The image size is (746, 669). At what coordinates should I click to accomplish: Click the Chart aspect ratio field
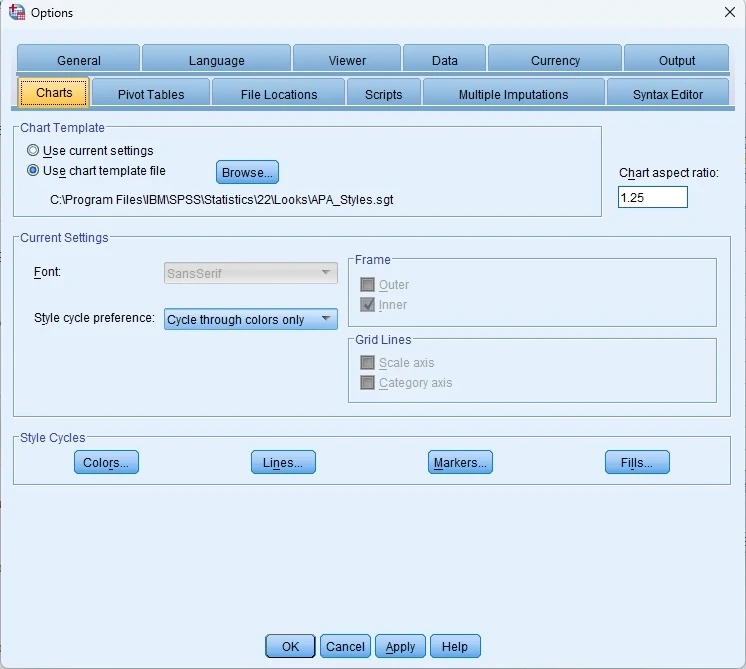(x=652, y=198)
